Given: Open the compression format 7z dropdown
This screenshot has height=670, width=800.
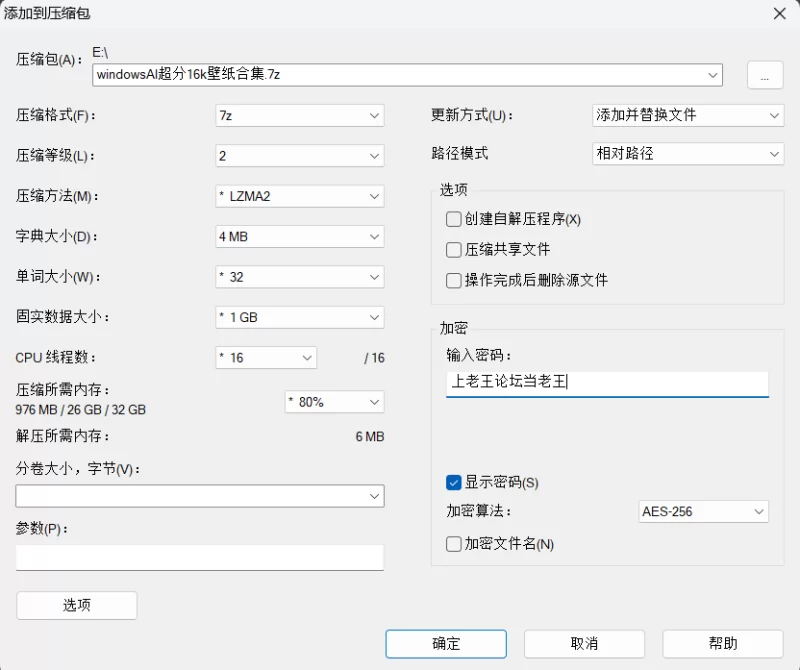Looking at the screenshot, I should click(299, 115).
